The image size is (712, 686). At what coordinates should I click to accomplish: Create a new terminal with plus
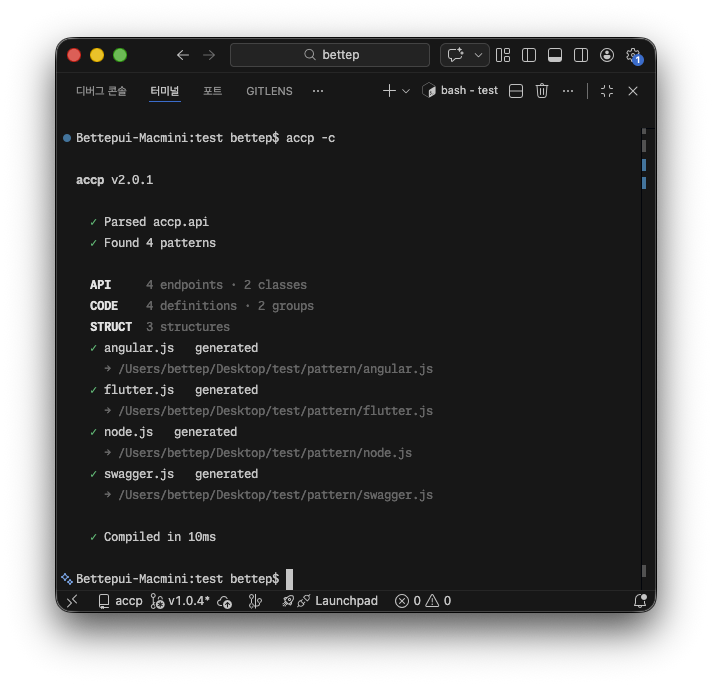tap(389, 91)
